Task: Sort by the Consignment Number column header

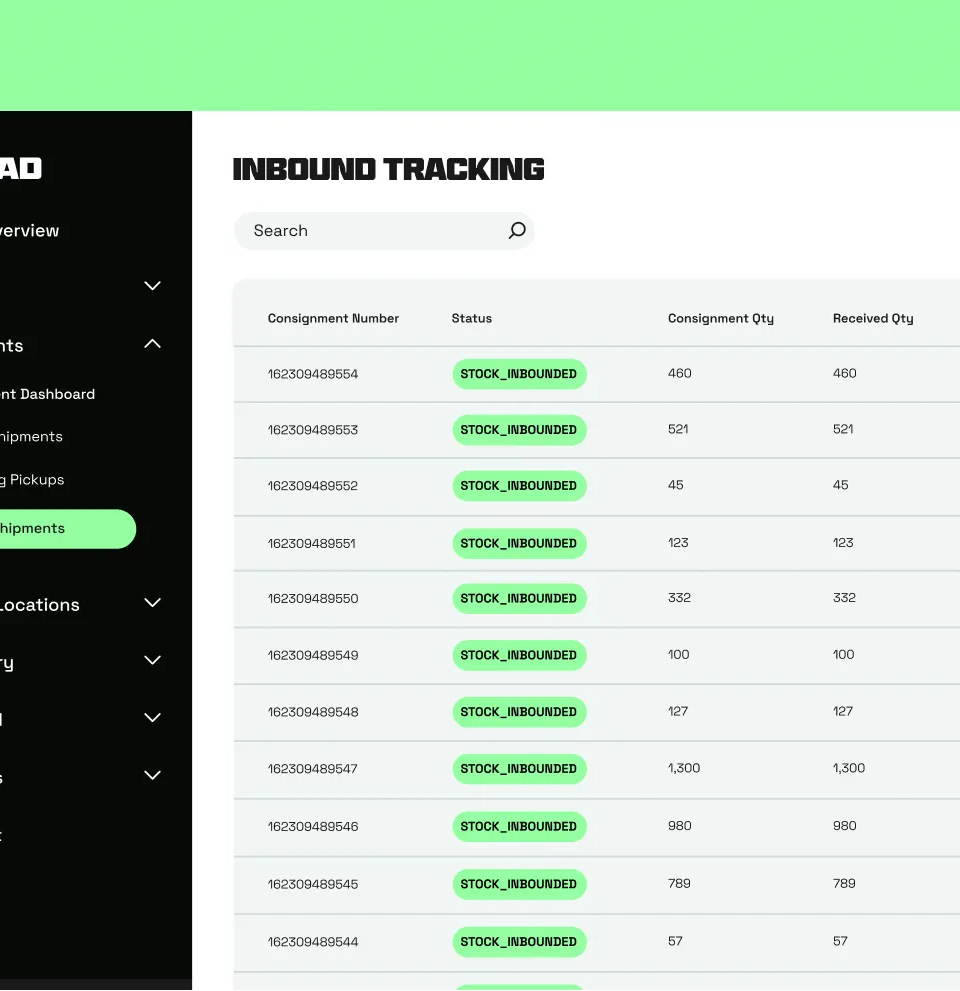Action: (x=333, y=318)
